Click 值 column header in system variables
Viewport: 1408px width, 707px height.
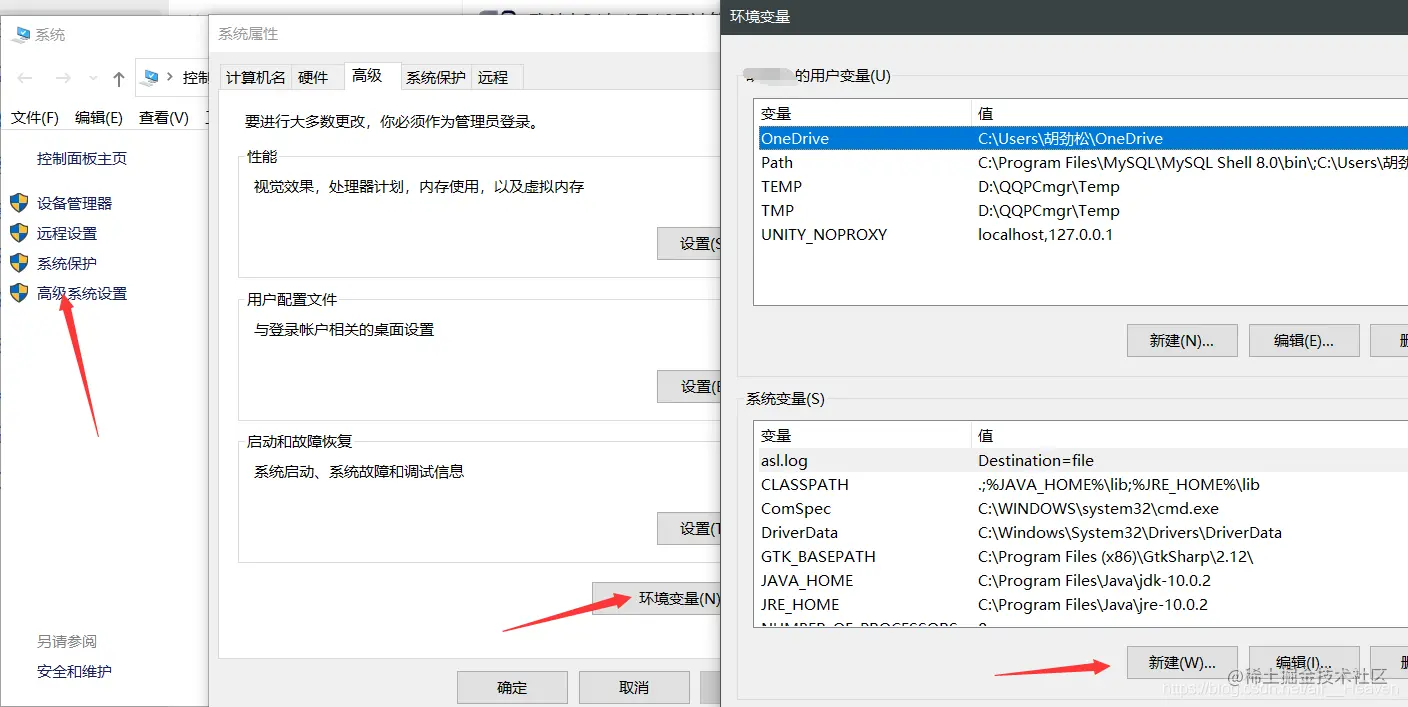[1190, 435]
